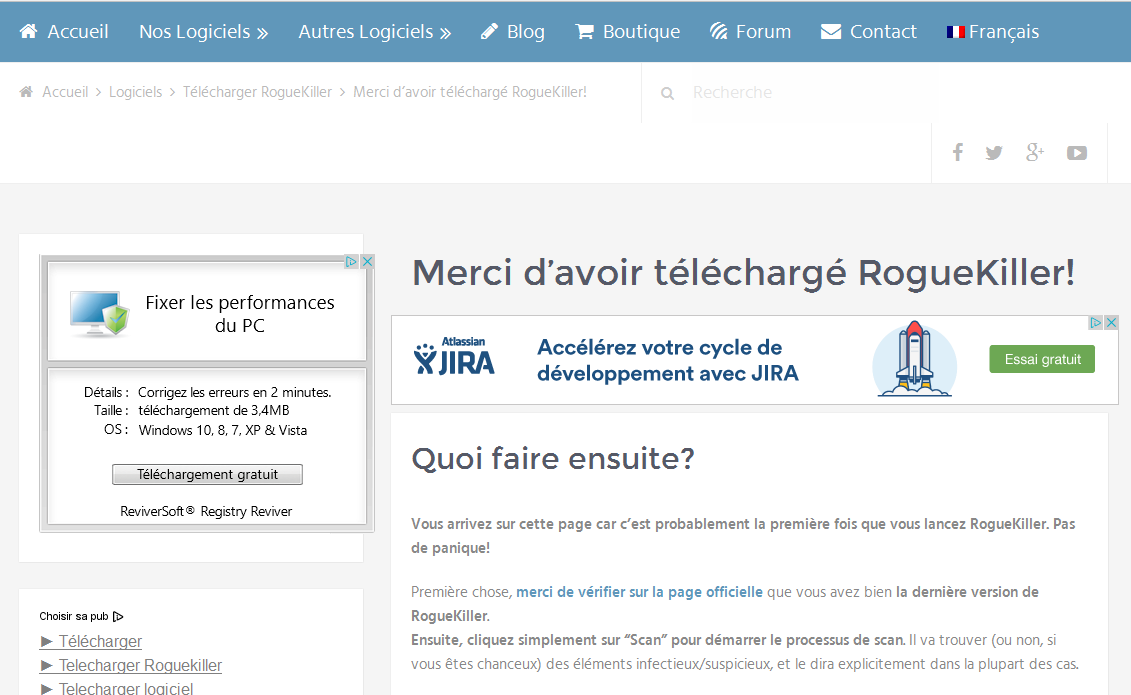Click AdChoices icon on ReviverSoft ad
This screenshot has width=1131, height=695.
coord(351,262)
